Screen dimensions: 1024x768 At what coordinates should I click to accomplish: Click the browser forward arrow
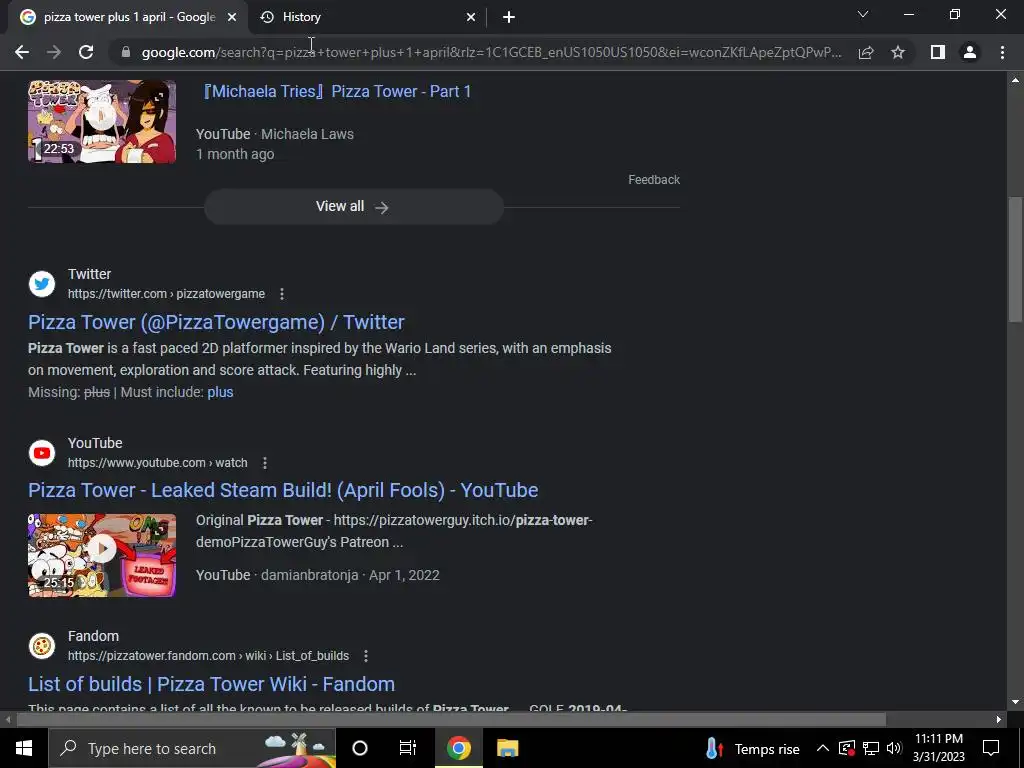coord(54,52)
